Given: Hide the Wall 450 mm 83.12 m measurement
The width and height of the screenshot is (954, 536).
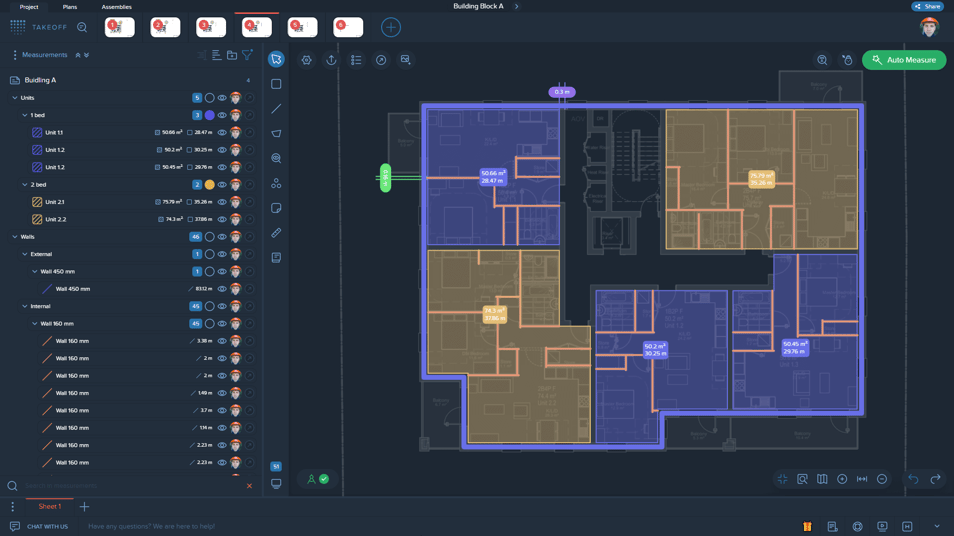Looking at the screenshot, I should pos(222,289).
